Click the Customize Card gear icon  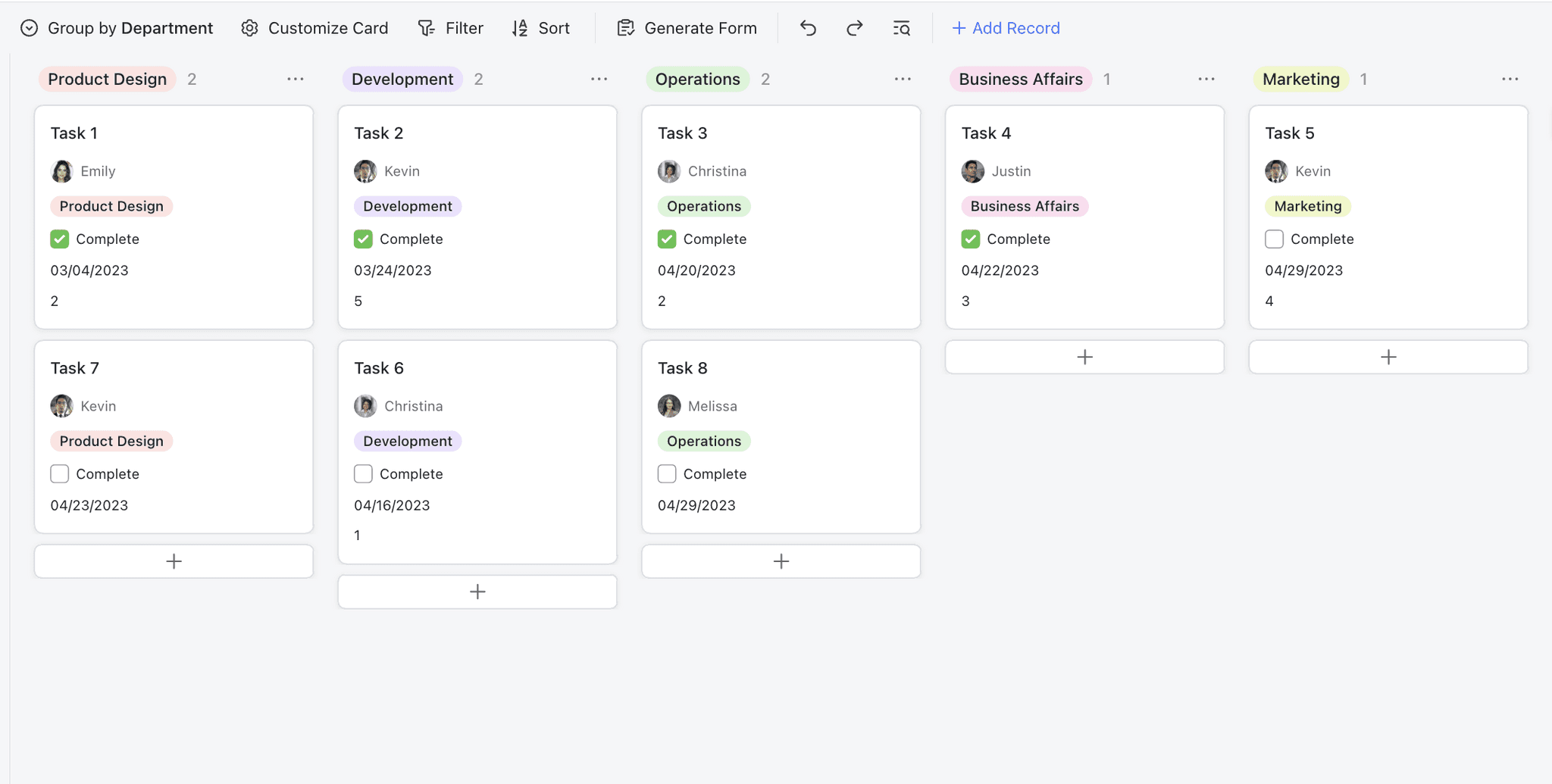pyautogui.click(x=249, y=28)
